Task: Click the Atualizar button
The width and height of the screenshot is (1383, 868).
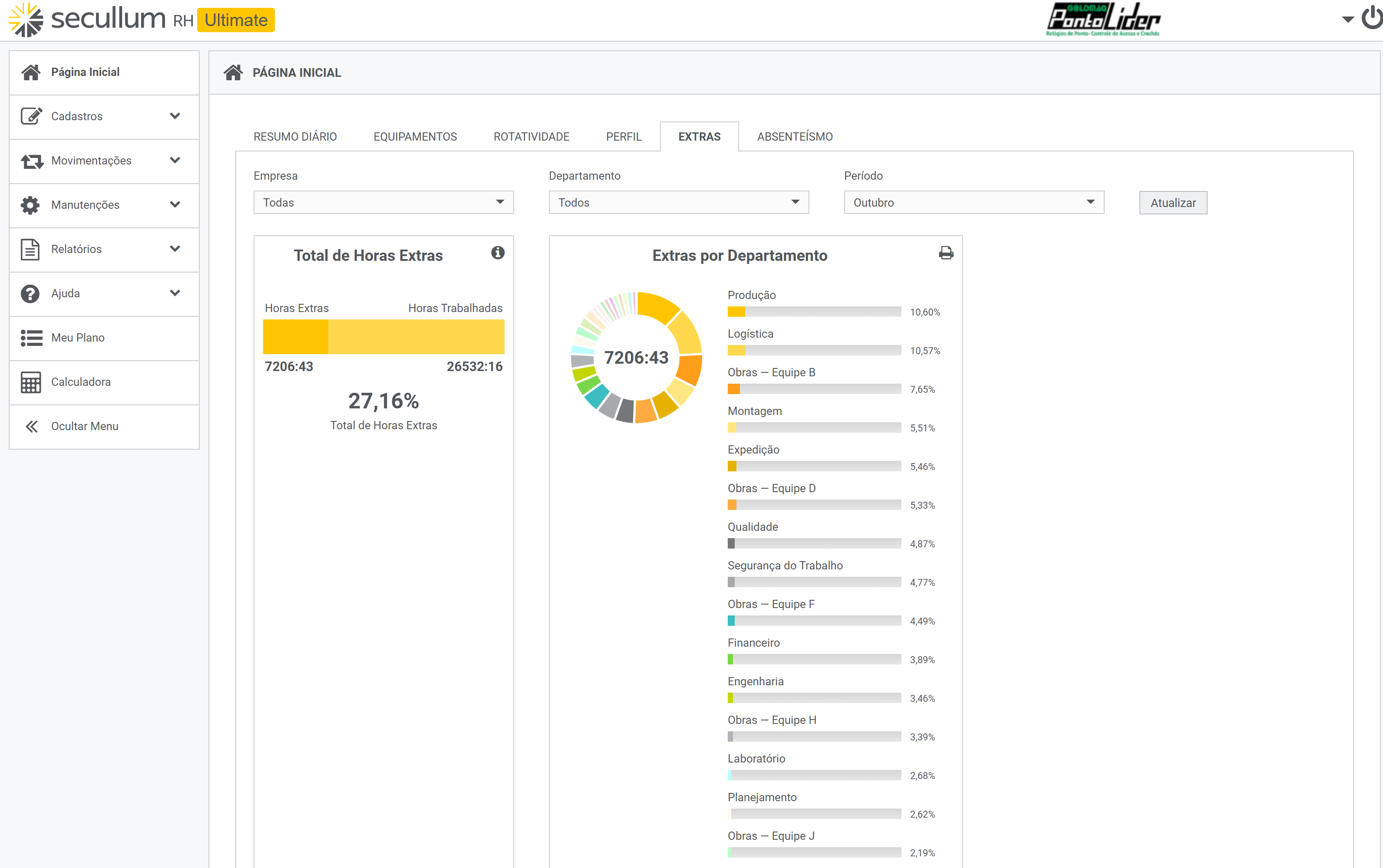Action: [x=1173, y=203]
